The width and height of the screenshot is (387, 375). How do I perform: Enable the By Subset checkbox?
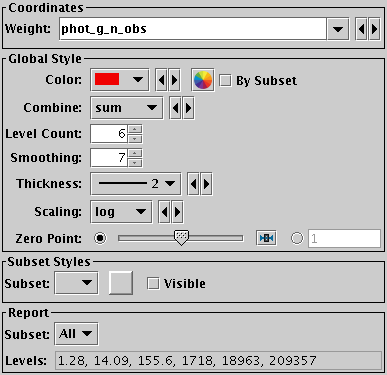(225, 80)
